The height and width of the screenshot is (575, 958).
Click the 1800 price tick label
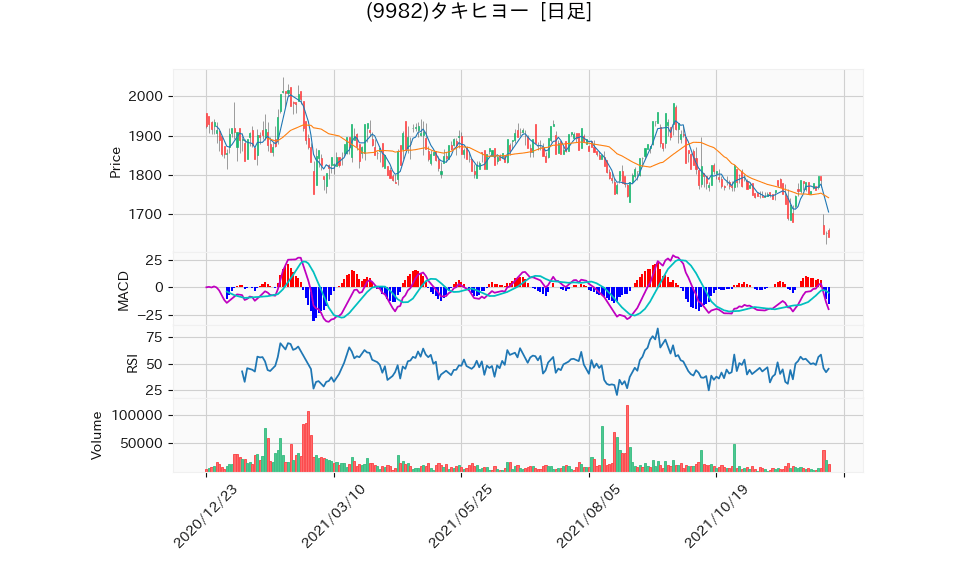click(x=145, y=175)
